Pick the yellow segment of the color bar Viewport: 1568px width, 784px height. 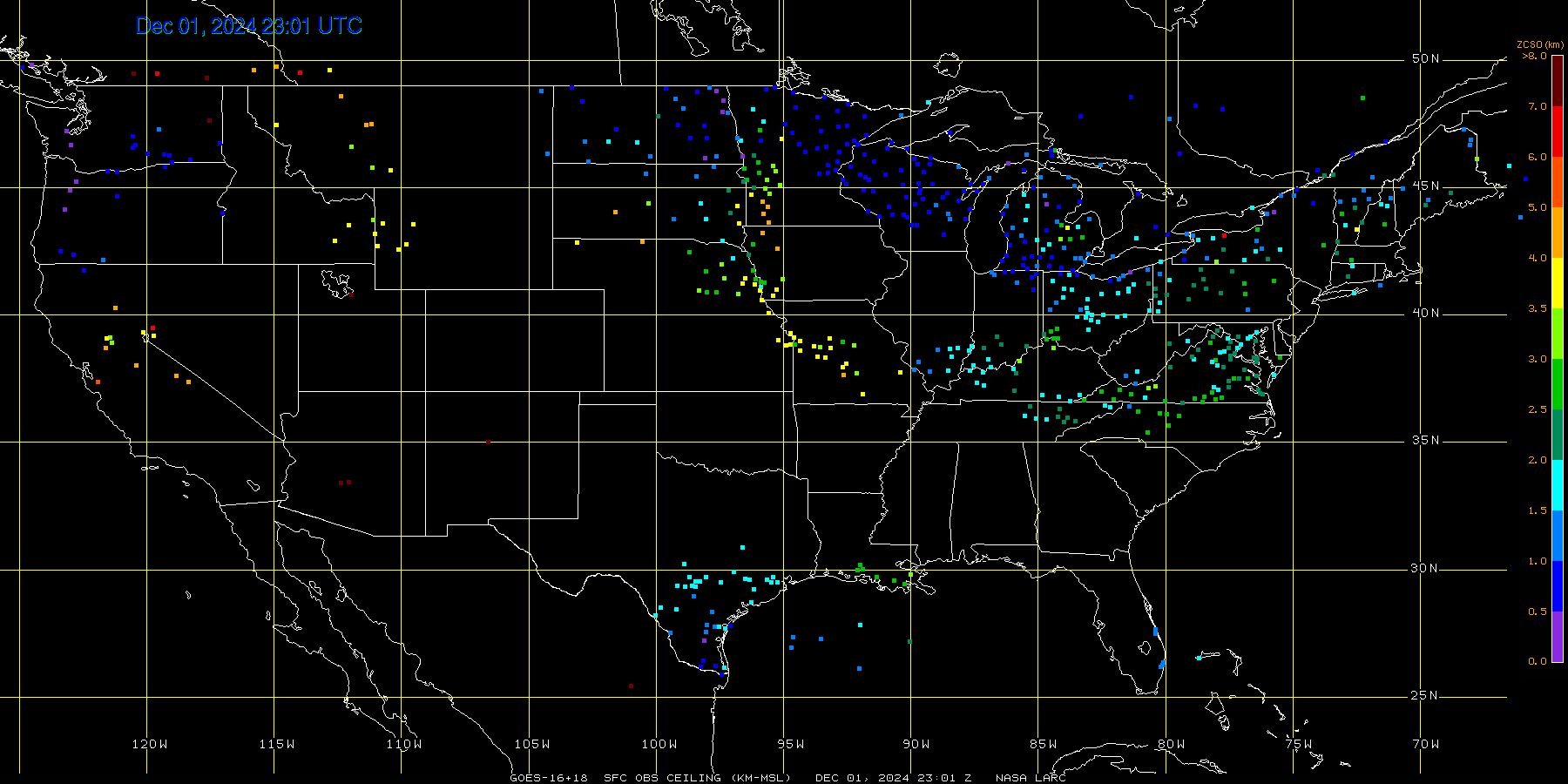[x=1558, y=283]
